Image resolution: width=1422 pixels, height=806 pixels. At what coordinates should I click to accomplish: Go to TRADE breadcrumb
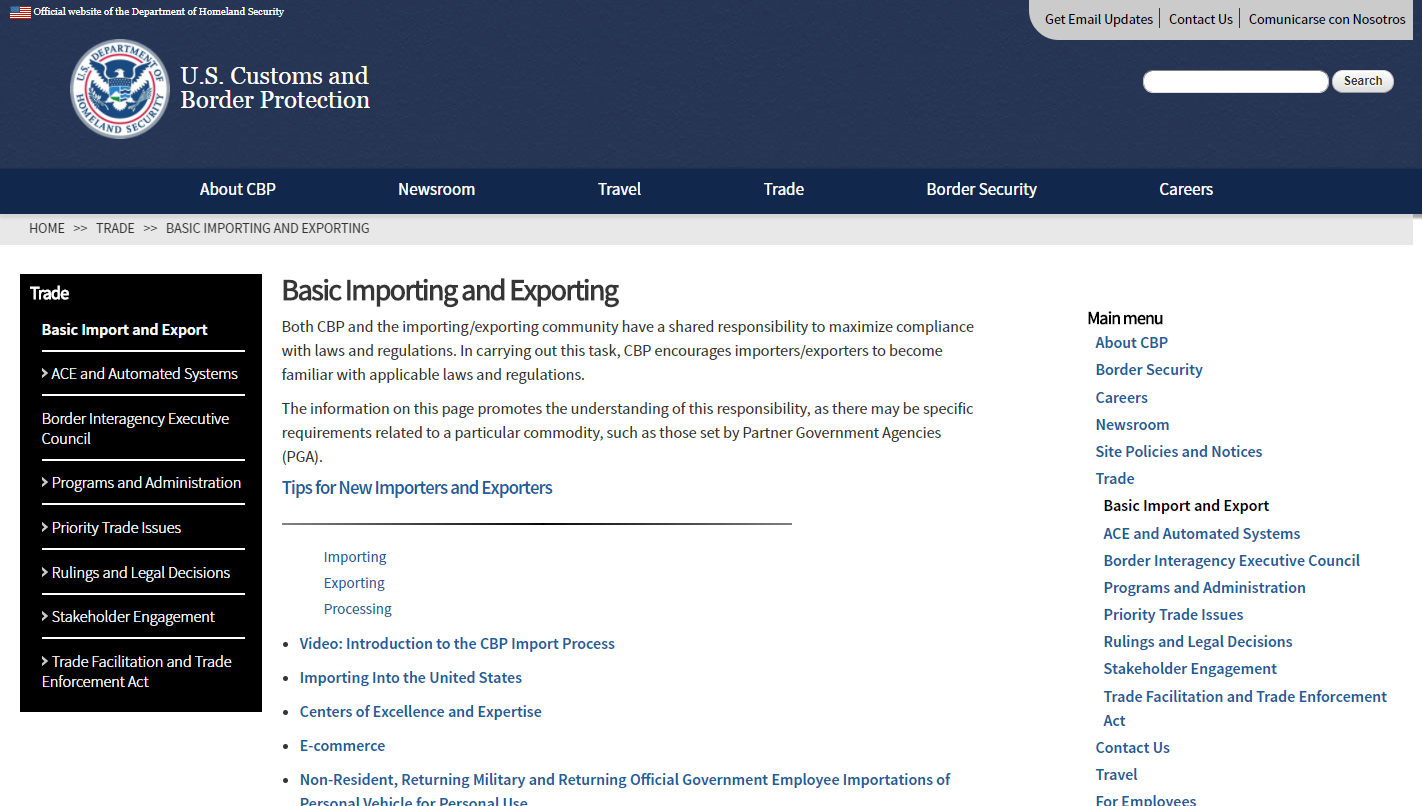pyautogui.click(x=115, y=228)
